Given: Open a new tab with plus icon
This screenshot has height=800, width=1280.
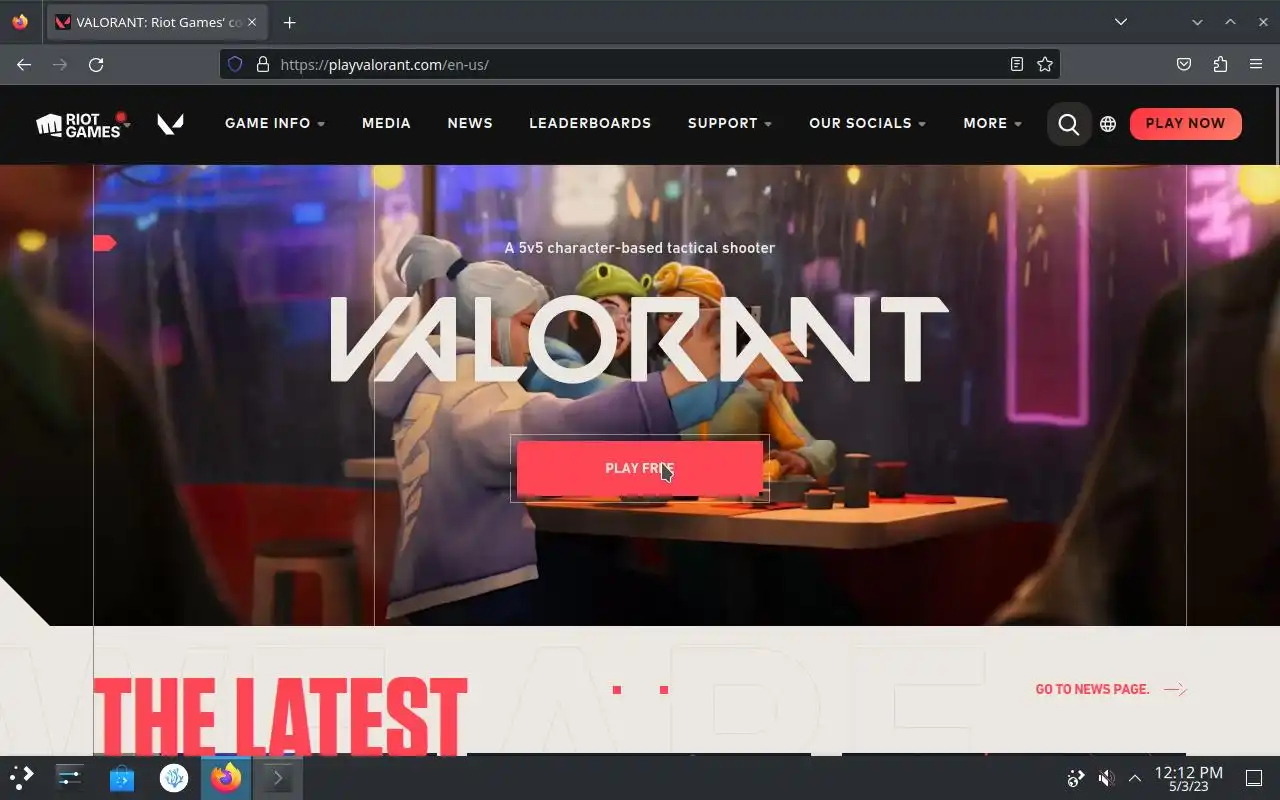Looking at the screenshot, I should pyautogui.click(x=289, y=22).
